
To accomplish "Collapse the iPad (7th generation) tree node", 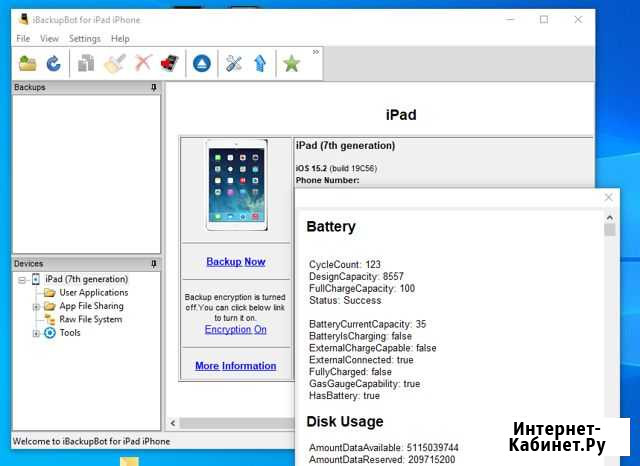I will 22,280.
